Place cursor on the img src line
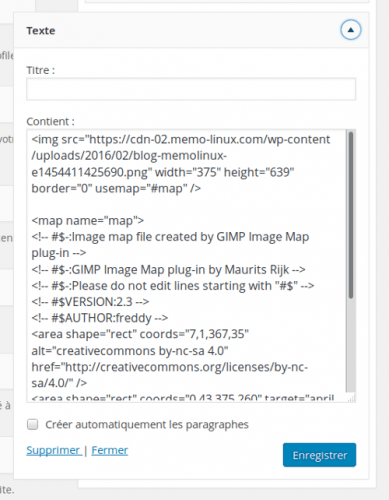 point(181,139)
